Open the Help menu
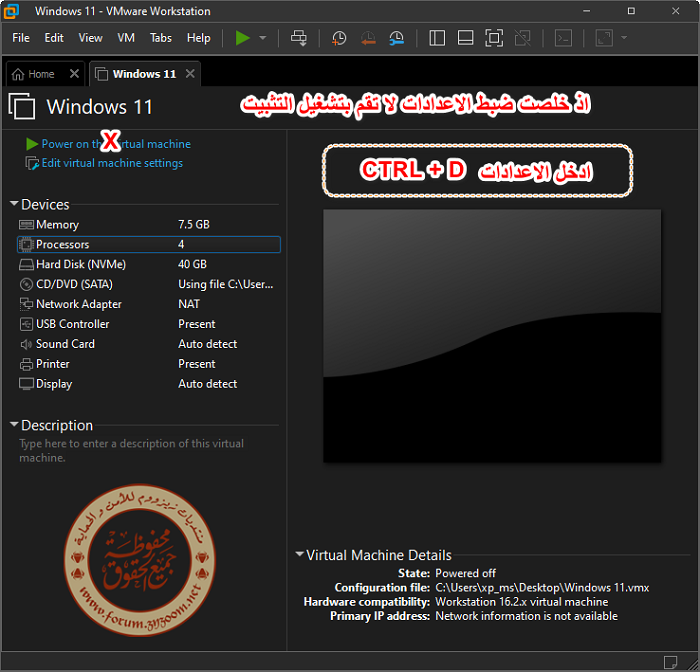The height and width of the screenshot is (672, 700). [x=199, y=38]
